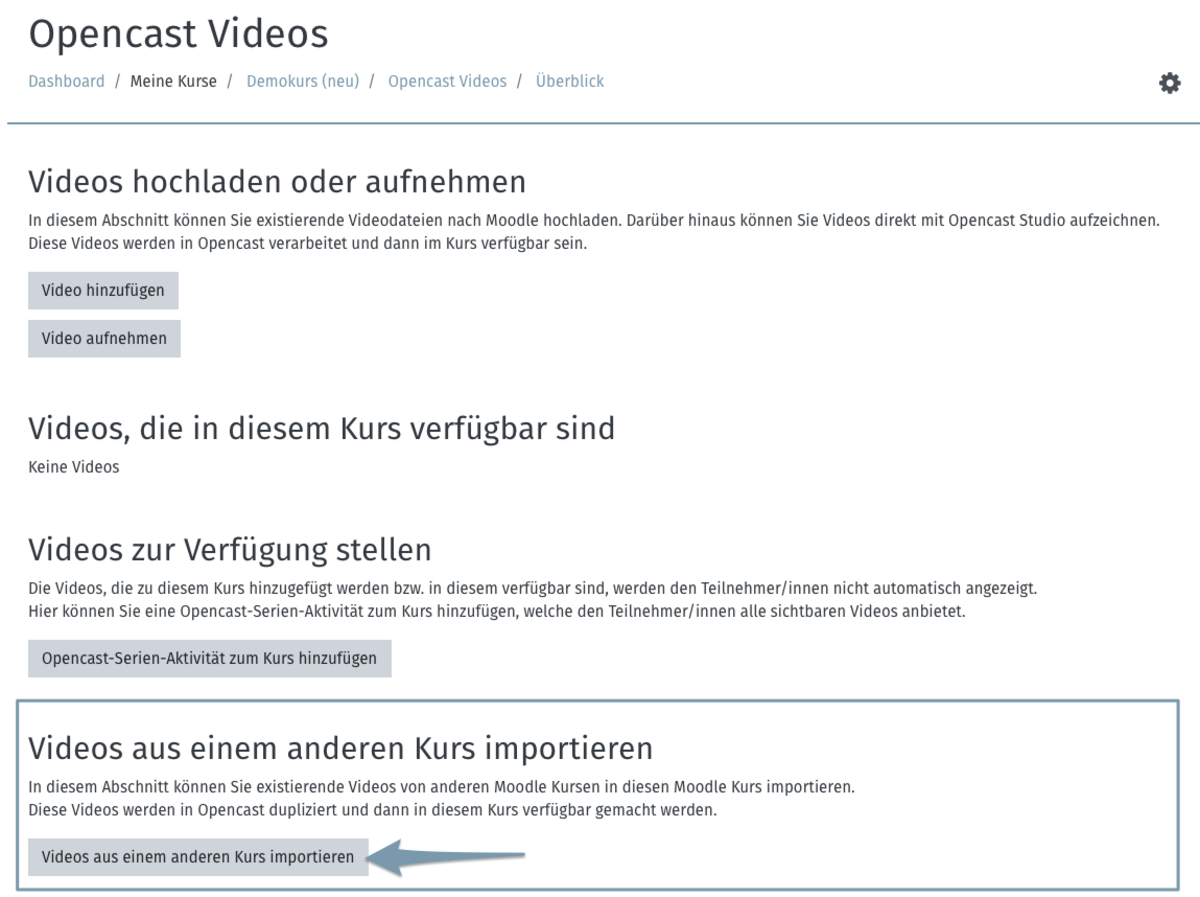
Task: Select Meine Kurse breadcrumb text
Action: click(173, 82)
